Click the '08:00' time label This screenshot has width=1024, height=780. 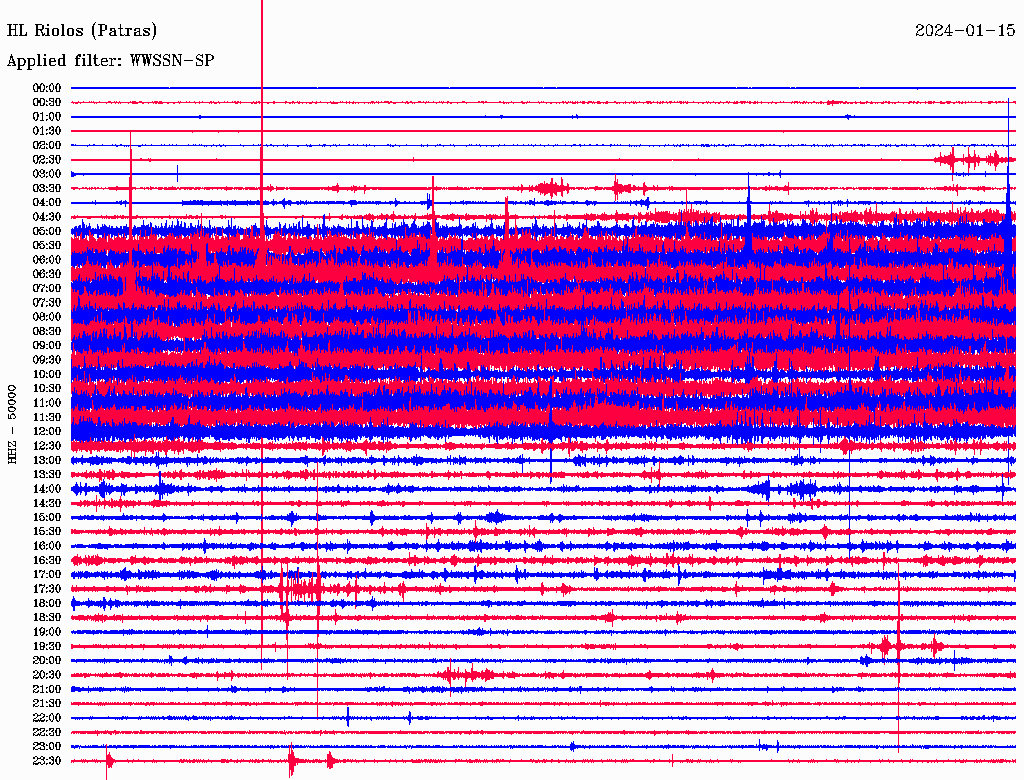47,317
